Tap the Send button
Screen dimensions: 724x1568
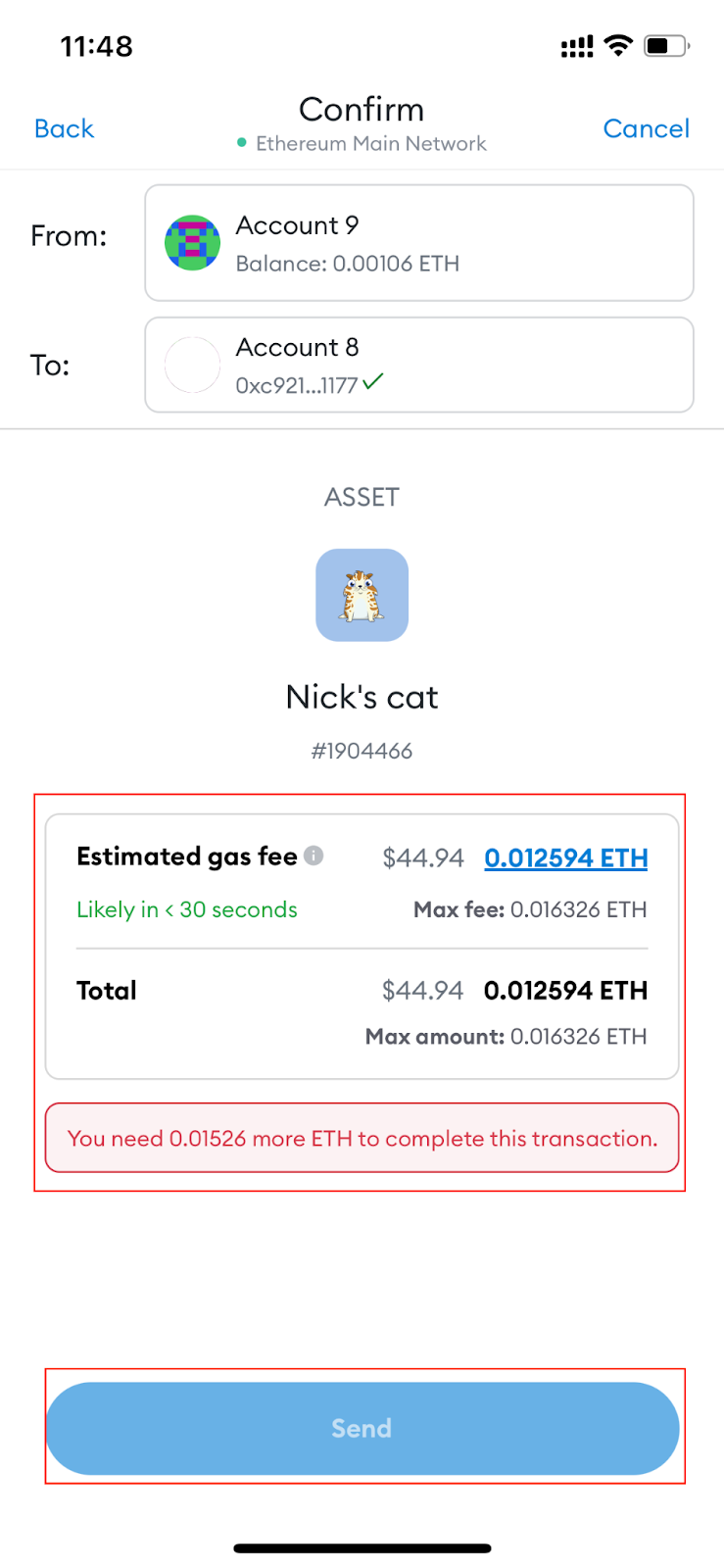[x=362, y=1428]
